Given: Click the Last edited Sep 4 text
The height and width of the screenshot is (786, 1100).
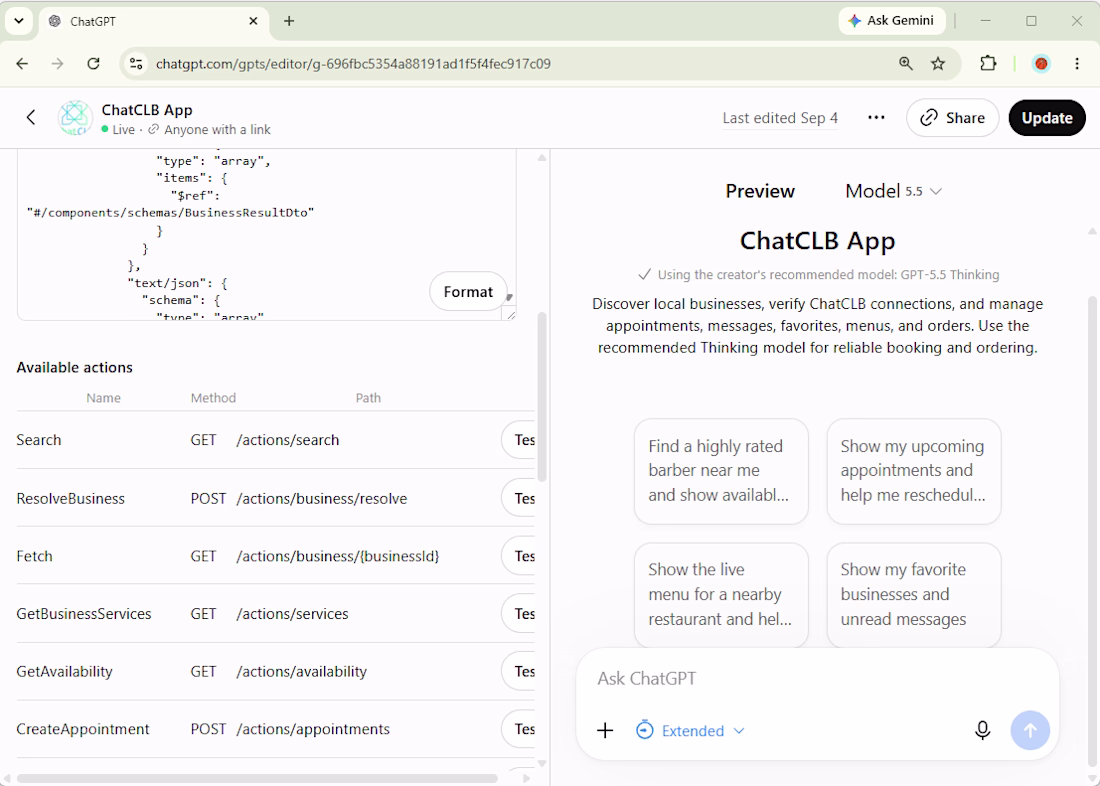Looking at the screenshot, I should coord(780,118).
